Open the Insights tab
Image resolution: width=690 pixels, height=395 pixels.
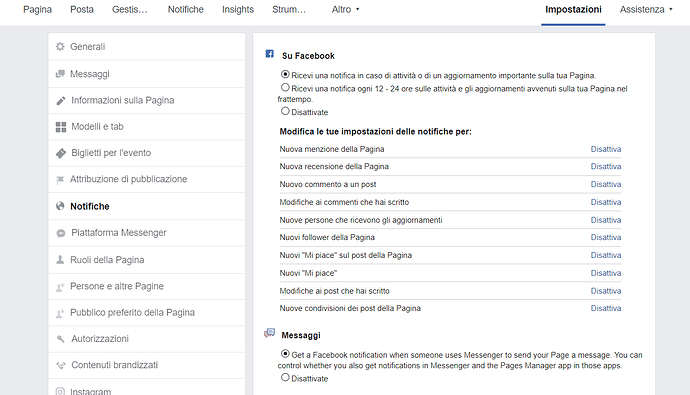pos(238,9)
